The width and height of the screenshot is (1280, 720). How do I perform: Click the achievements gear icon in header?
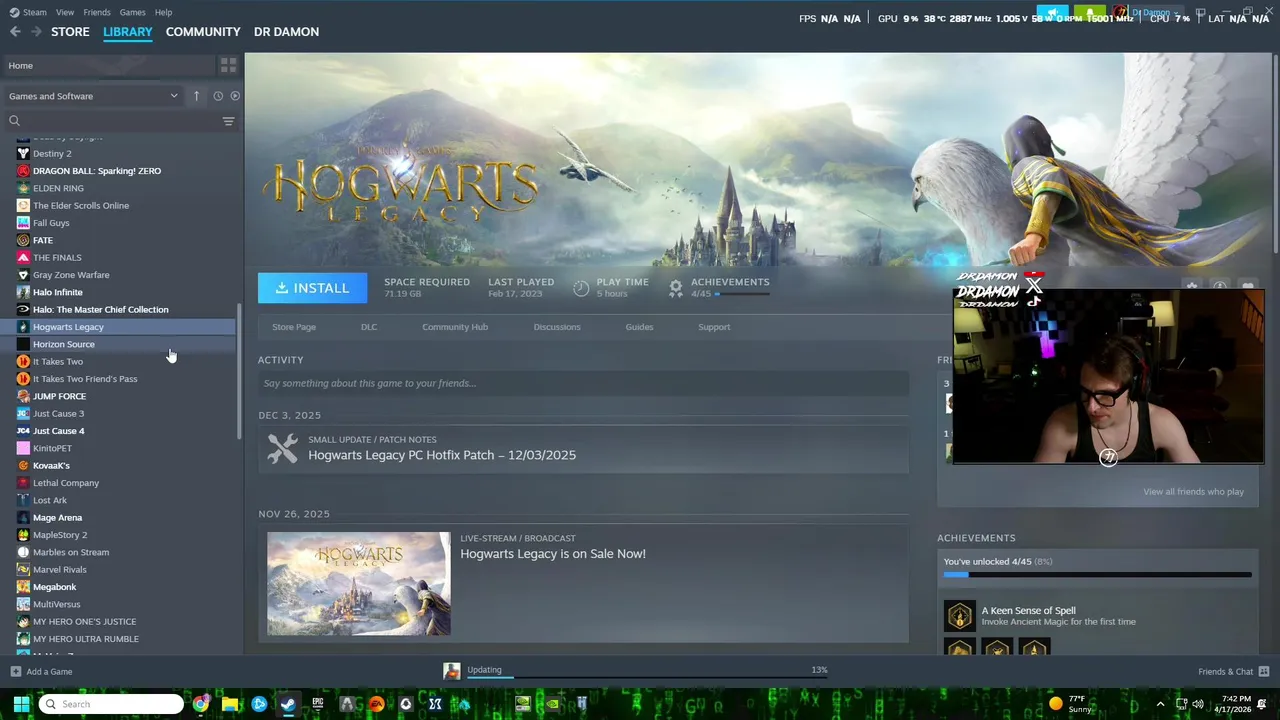[x=676, y=288]
